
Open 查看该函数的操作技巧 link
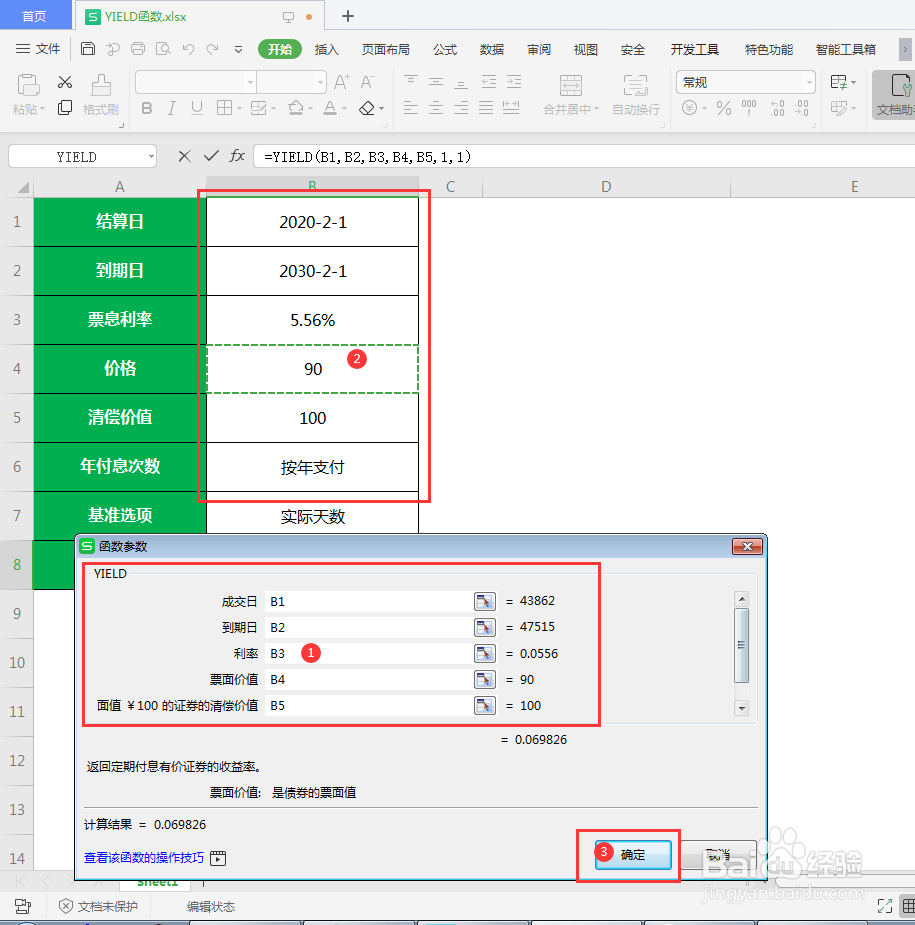pos(144,858)
